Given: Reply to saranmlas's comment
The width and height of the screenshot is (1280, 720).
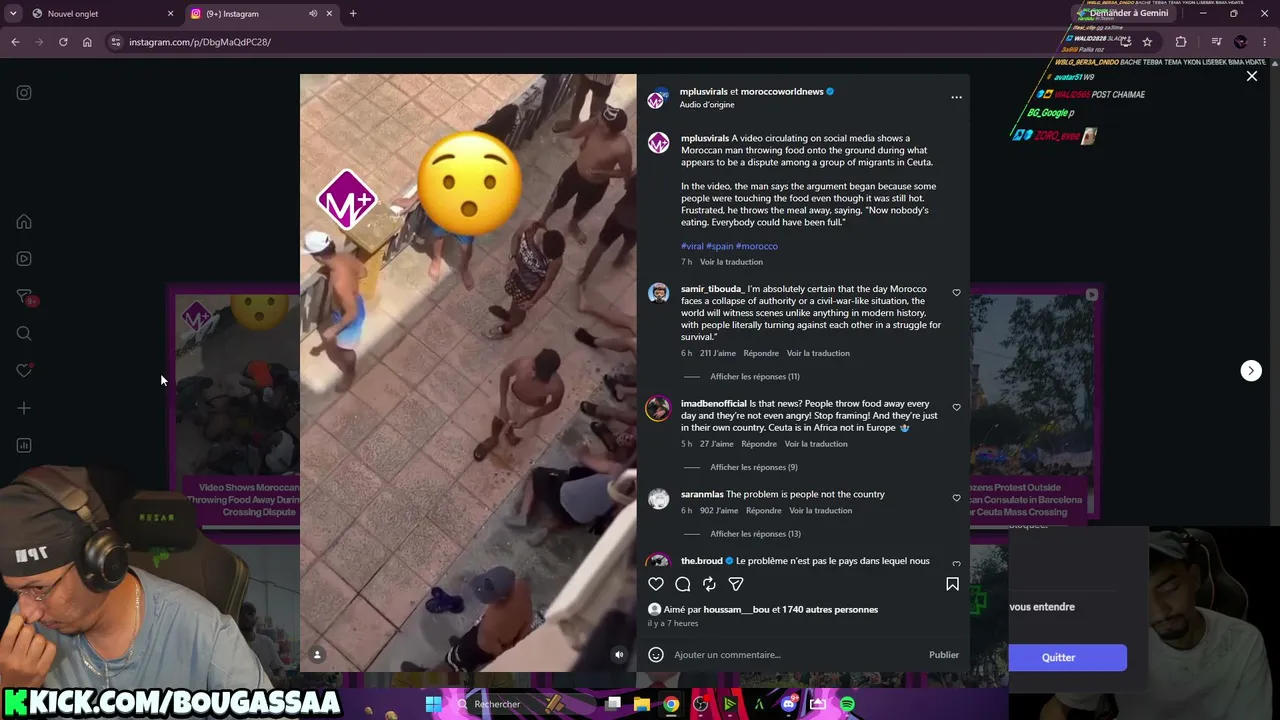Looking at the screenshot, I should 763,511.
